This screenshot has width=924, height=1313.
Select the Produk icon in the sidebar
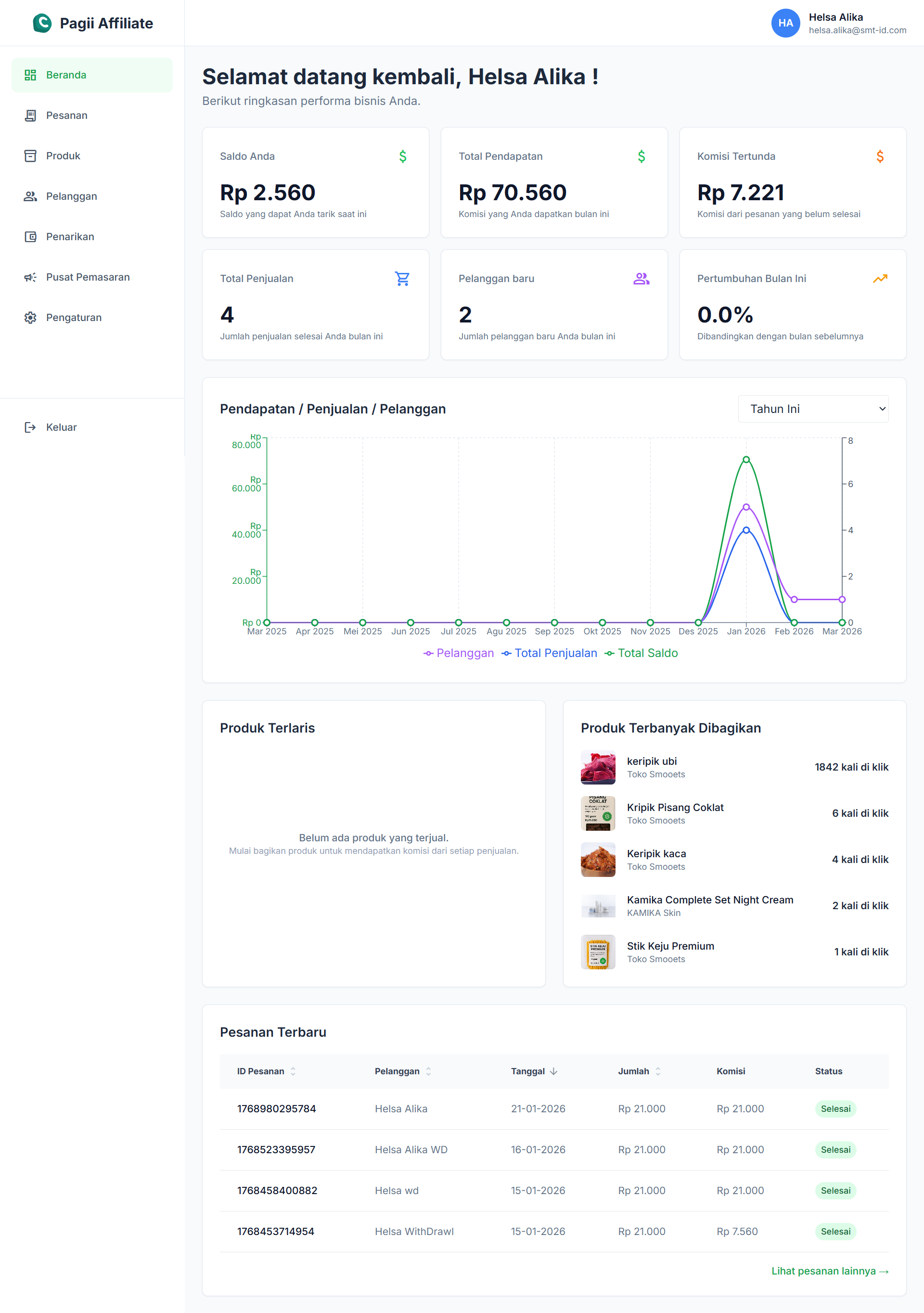tap(31, 155)
